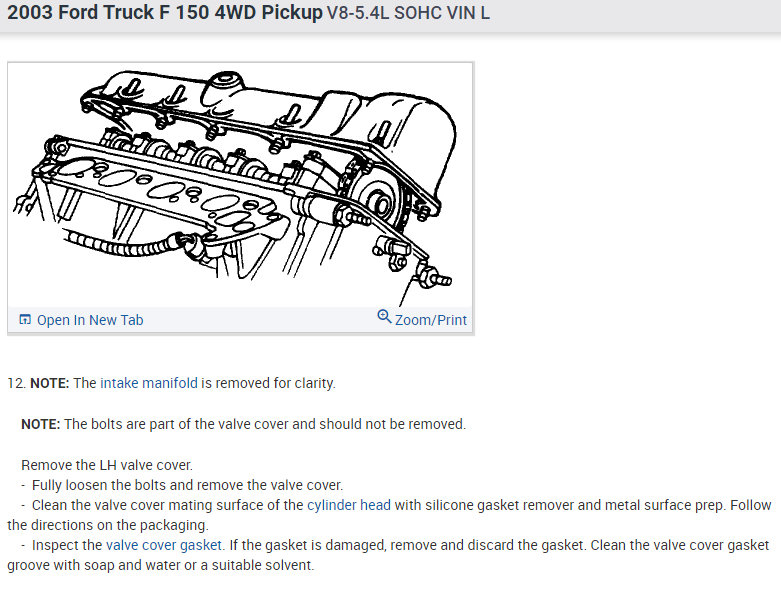Viewport: 781px width, 593px height.
Task: Click the engine diagram image
Action: [240, 185]
